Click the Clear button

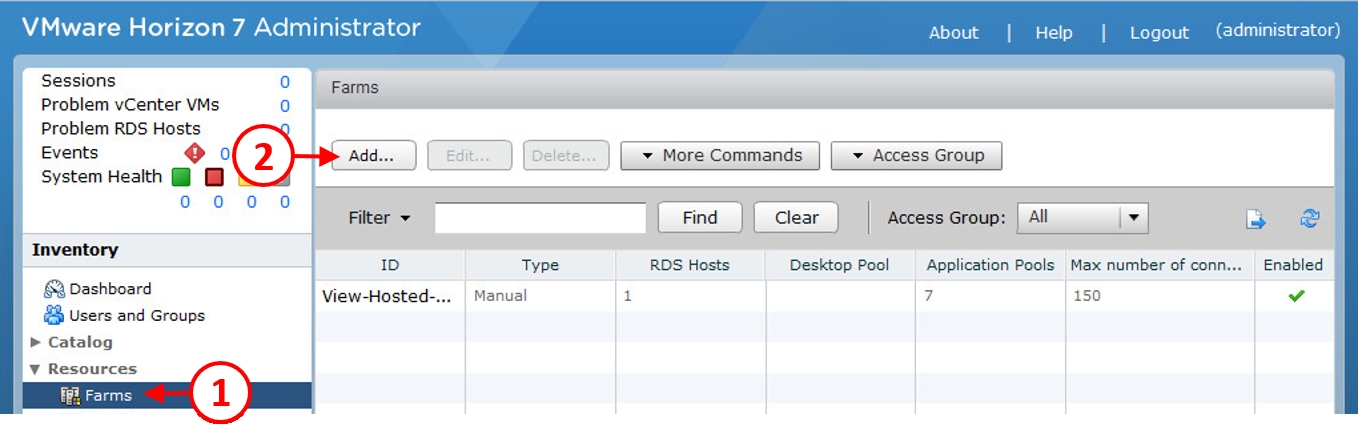tap(796, 217)
